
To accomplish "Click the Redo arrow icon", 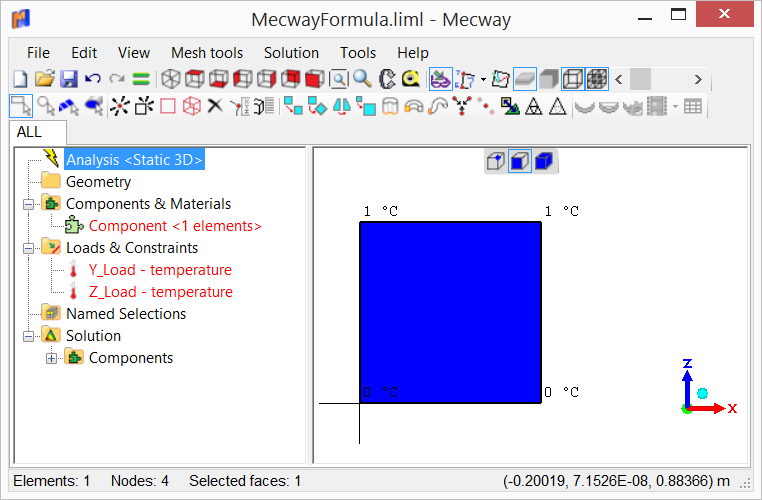I will pyautogui.click(x=117, y=79).
